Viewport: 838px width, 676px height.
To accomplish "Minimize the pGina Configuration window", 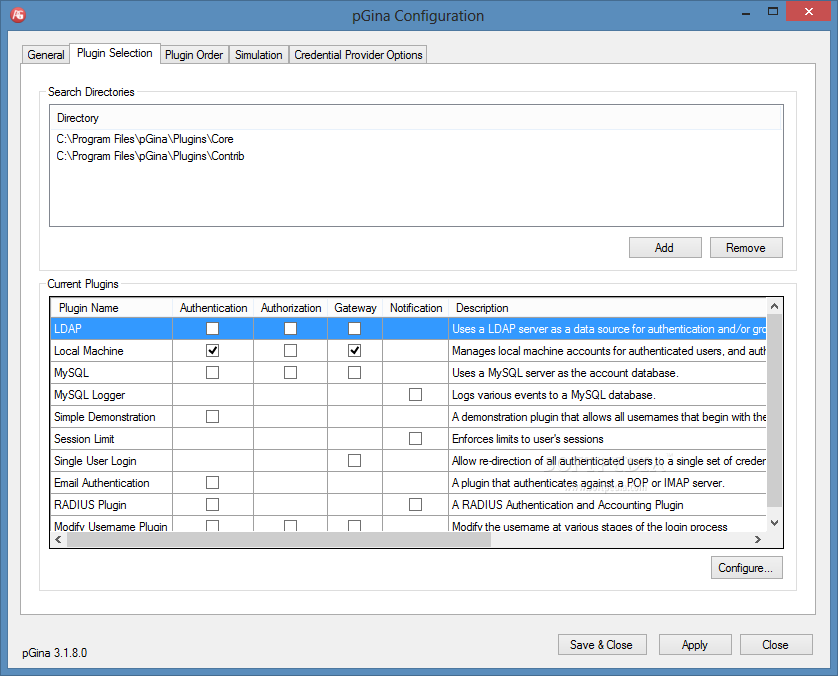I will pyautogui.click(x=746, y=12).
